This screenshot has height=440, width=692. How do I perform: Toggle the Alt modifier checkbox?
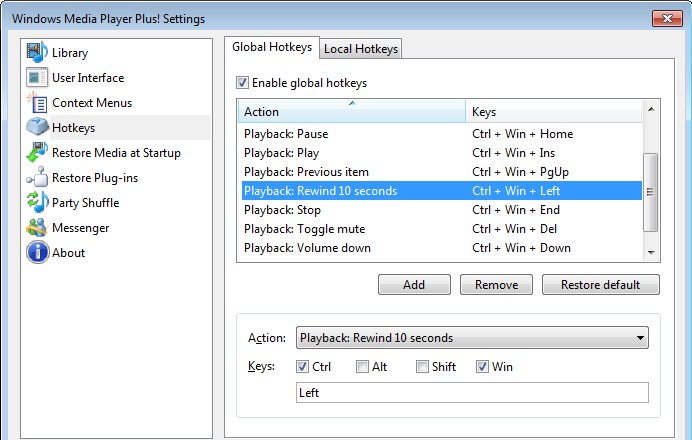362,367
